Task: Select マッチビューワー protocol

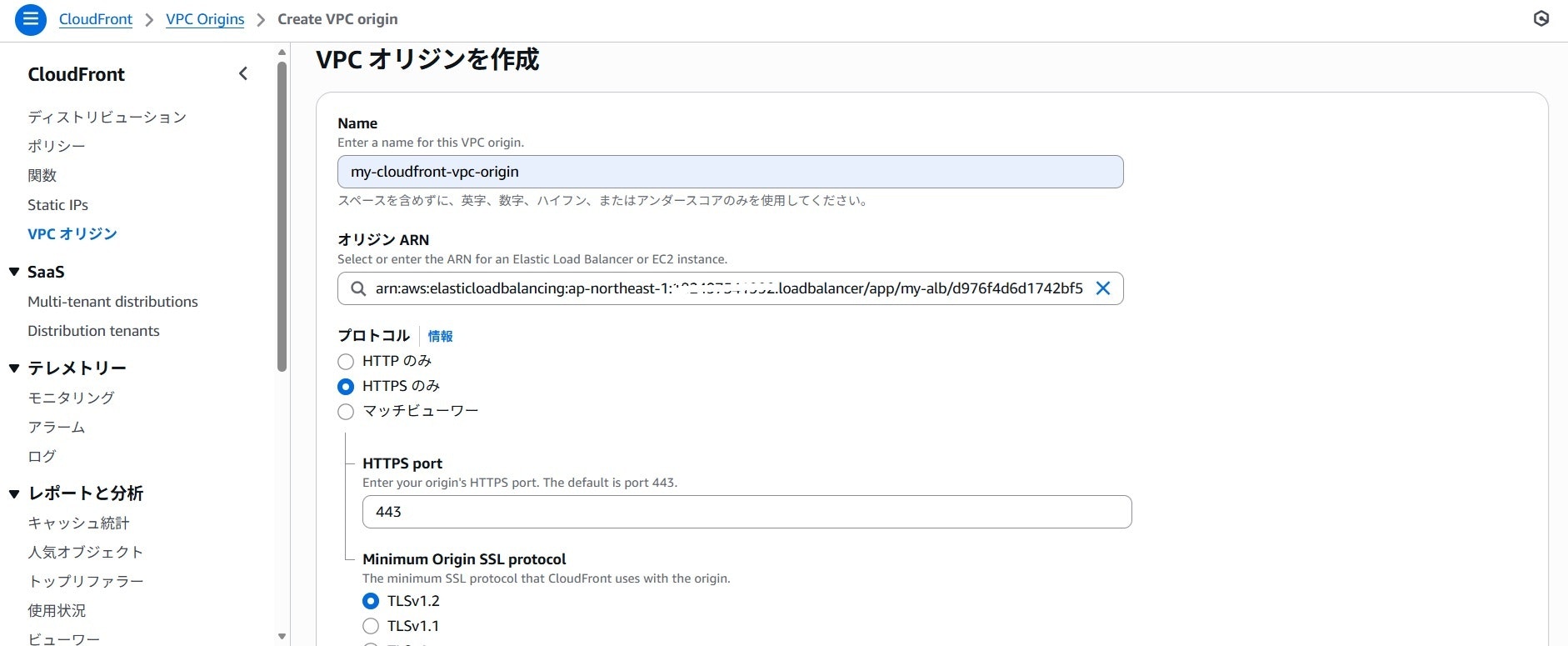Action: coord(346,411)
